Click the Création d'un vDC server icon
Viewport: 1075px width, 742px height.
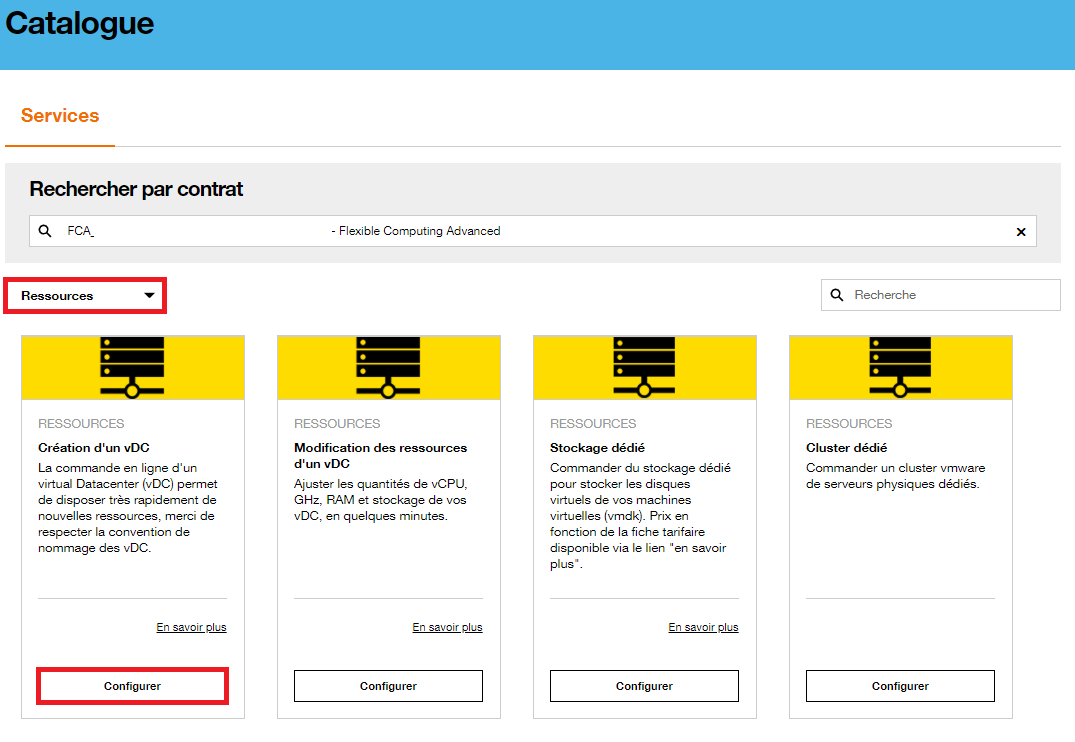pos(132,367)
